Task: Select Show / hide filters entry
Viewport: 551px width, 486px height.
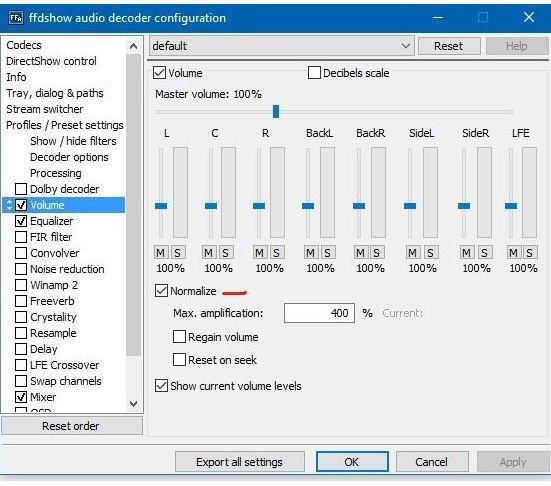Action: pos(73,141)
